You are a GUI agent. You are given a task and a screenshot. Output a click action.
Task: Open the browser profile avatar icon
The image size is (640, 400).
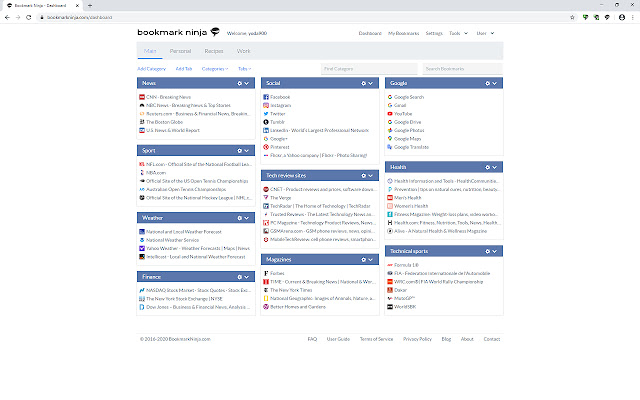(622, 17)
